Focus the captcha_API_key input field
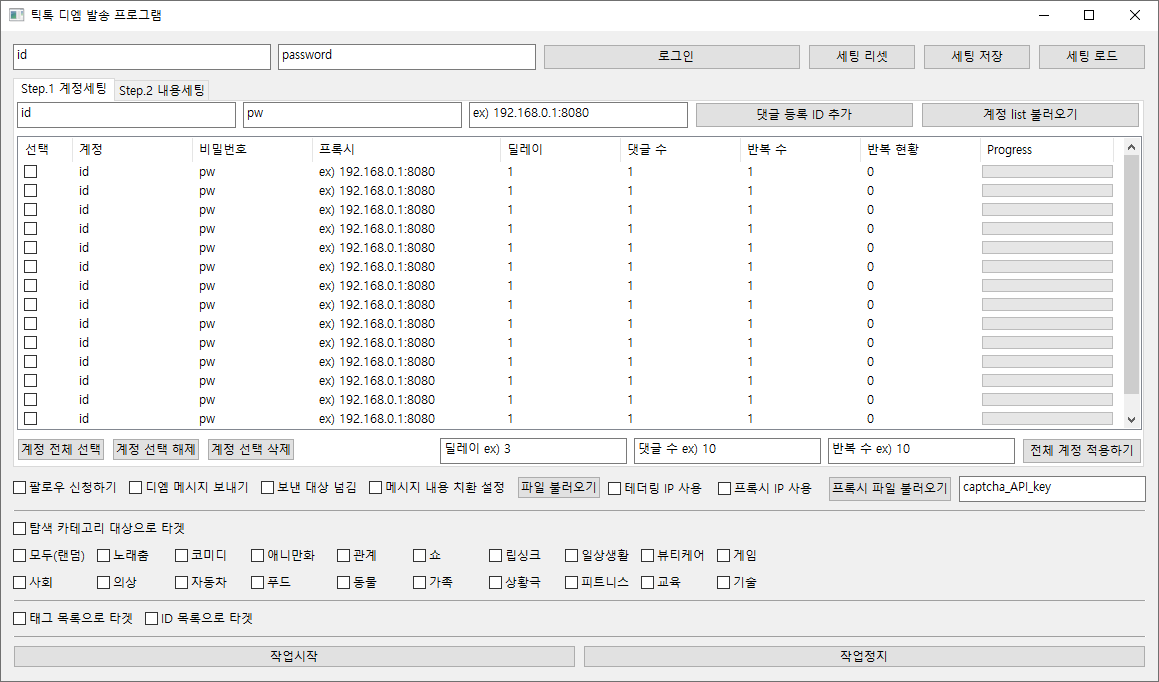 click(x=1052, y=488)
